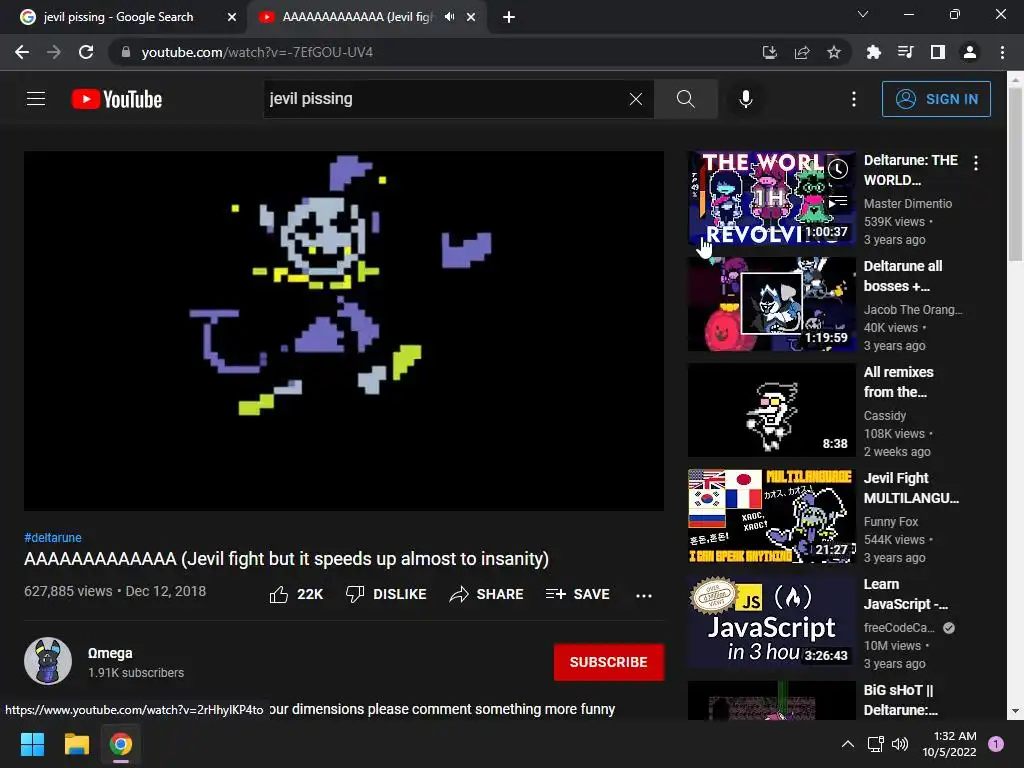This screenshot has width=1024, height=768.
Task: Close the Google Search tab
Action: coord(232,17)
